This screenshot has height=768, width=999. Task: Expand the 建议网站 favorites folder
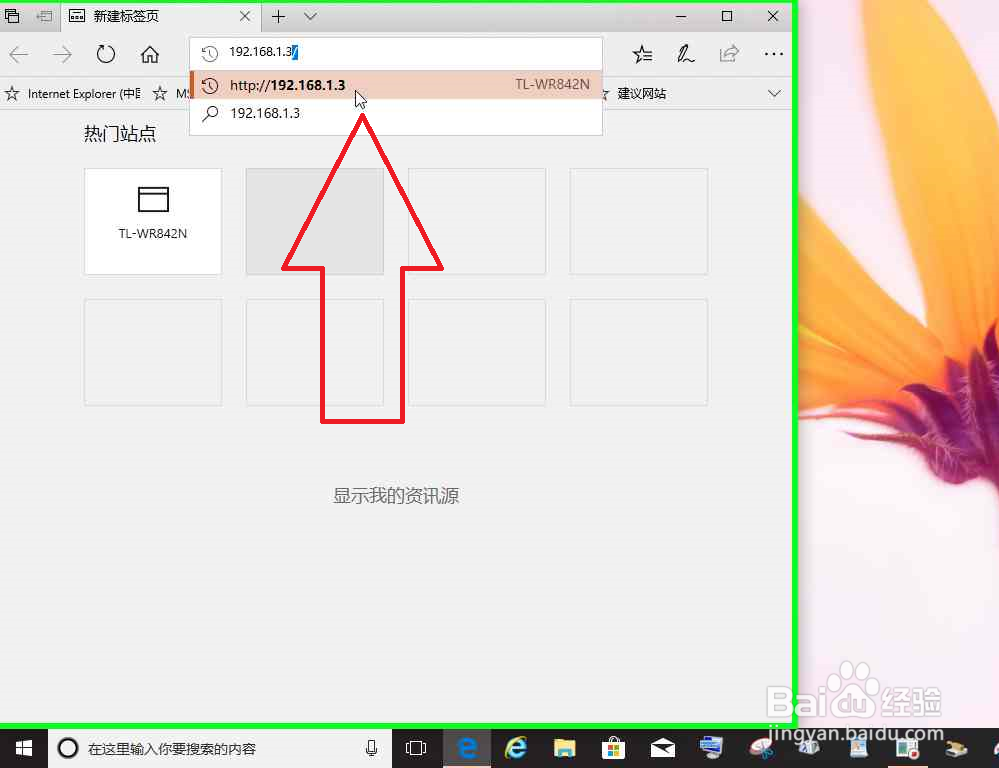[776, 93]
